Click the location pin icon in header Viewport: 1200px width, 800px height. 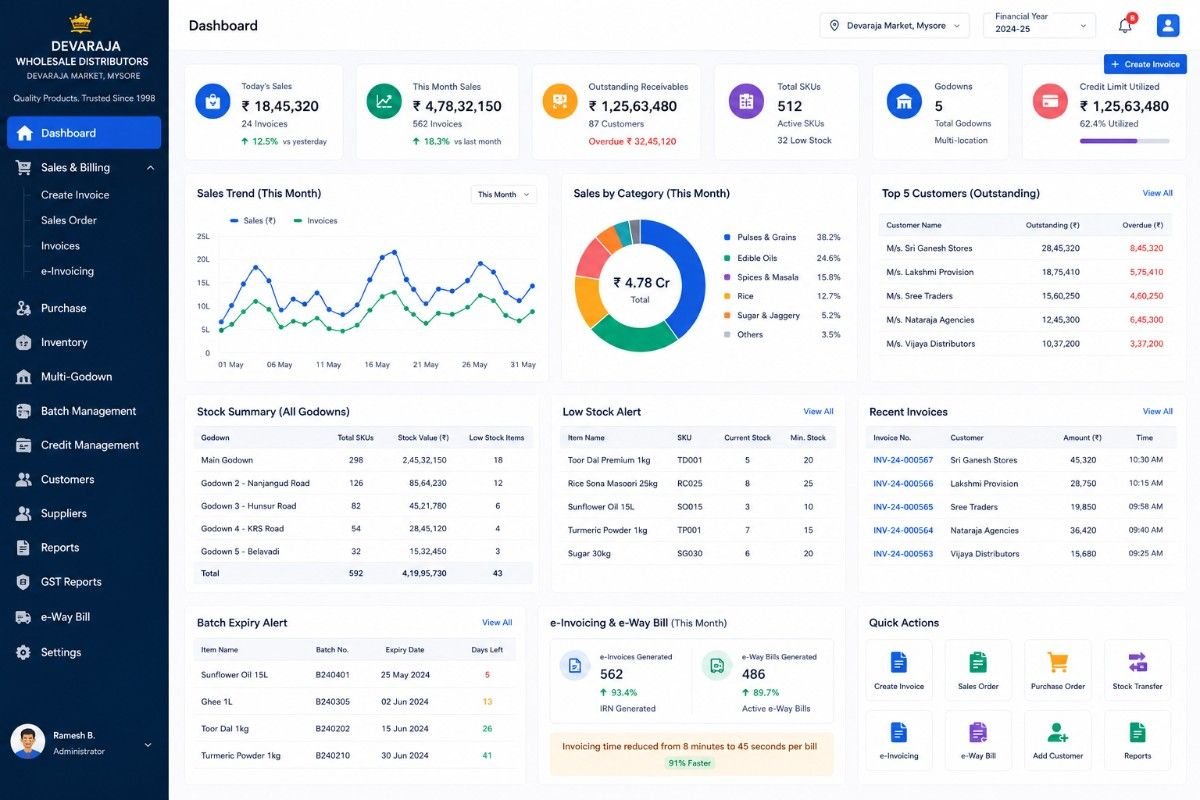[x=834, y=26]
